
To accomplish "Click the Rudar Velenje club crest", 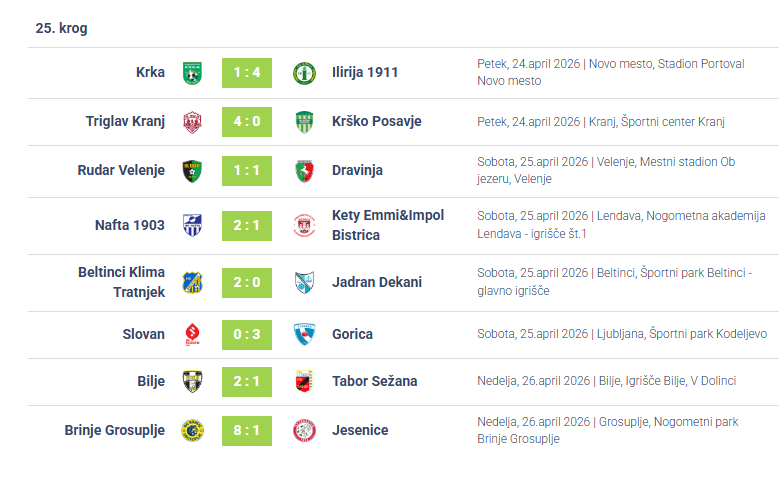I will (192, 171).
